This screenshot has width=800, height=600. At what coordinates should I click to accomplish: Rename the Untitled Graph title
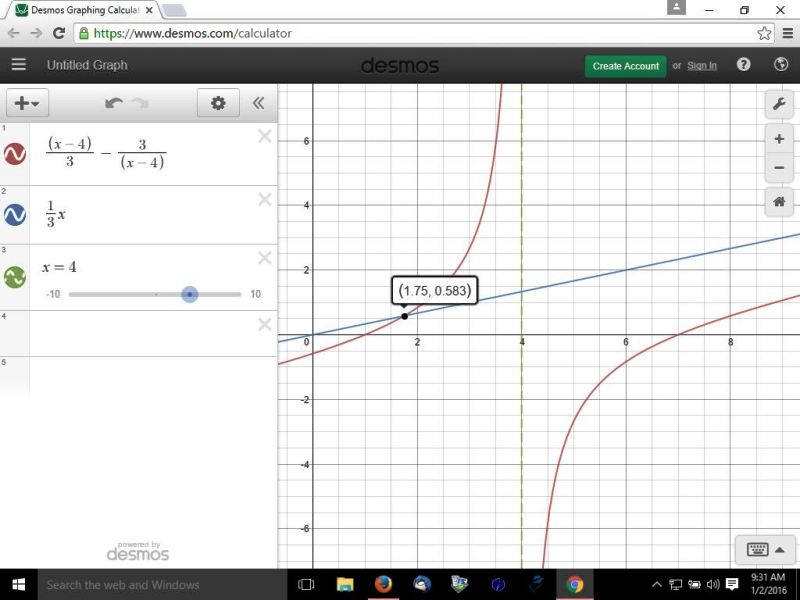[87, 65]
